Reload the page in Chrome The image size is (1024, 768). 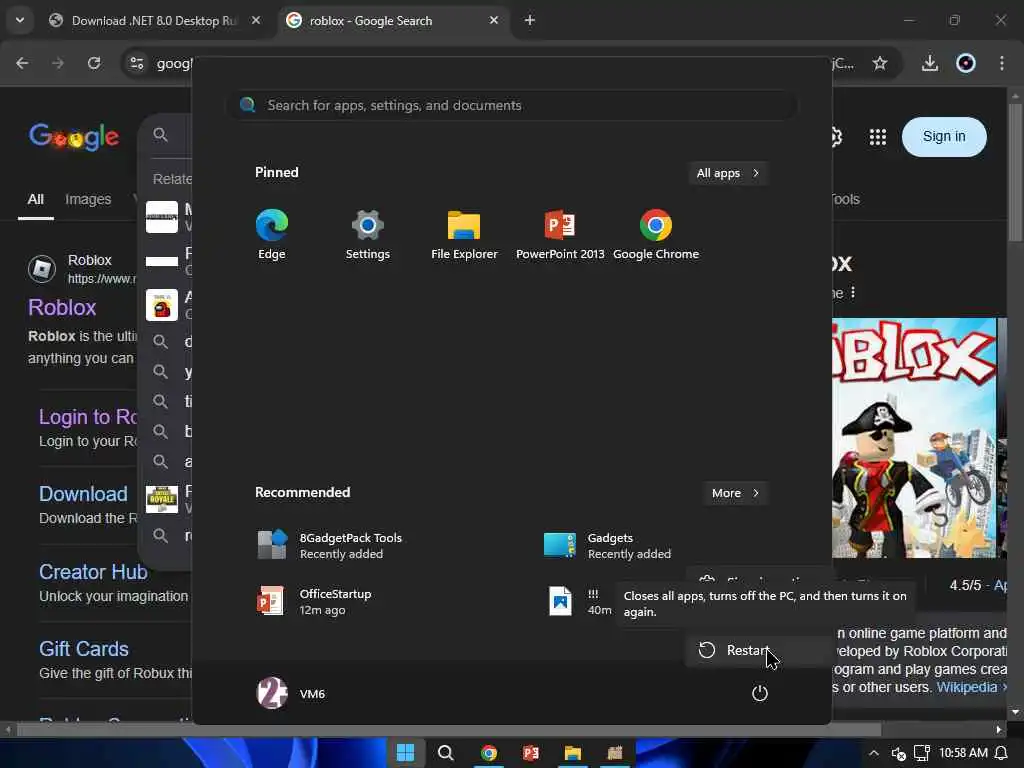click(94, 63)
